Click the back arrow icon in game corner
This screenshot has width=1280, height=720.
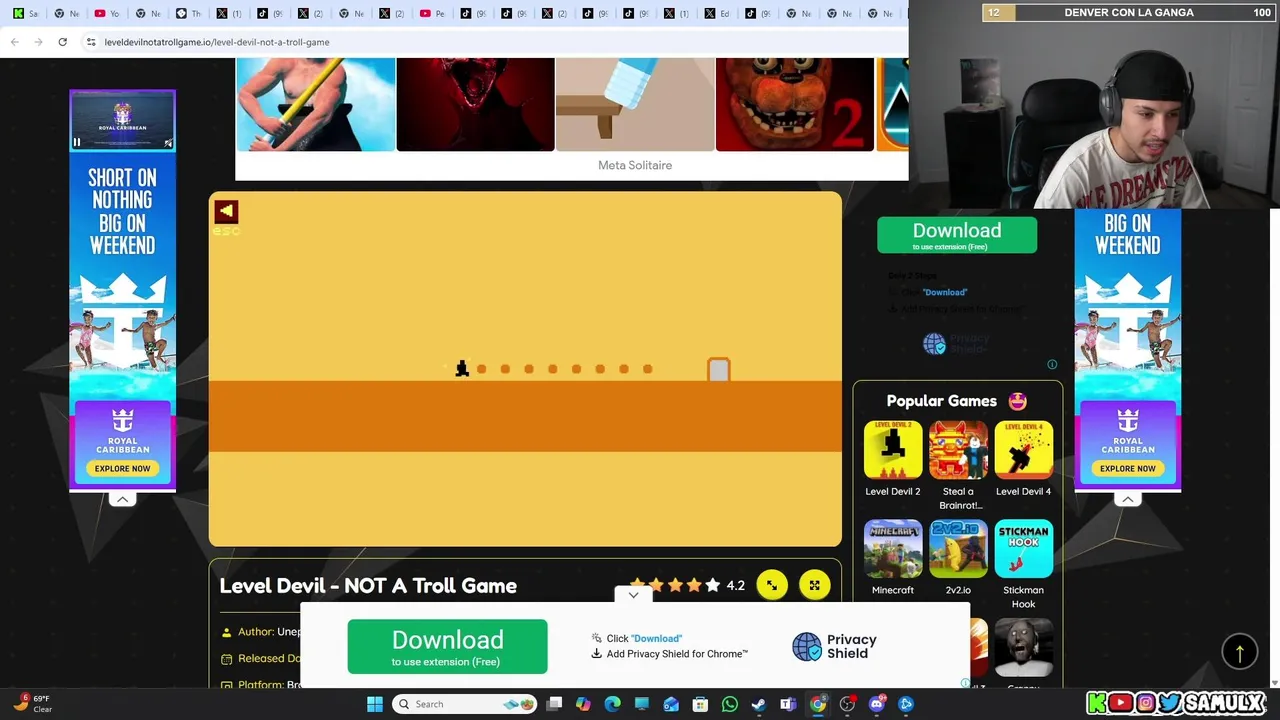(x=226, y=211)
